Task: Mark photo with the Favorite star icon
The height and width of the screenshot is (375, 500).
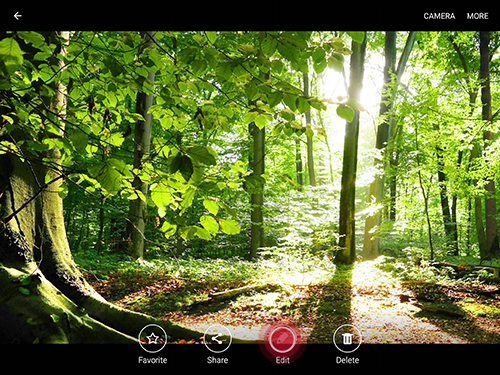Action: (152, 338)
